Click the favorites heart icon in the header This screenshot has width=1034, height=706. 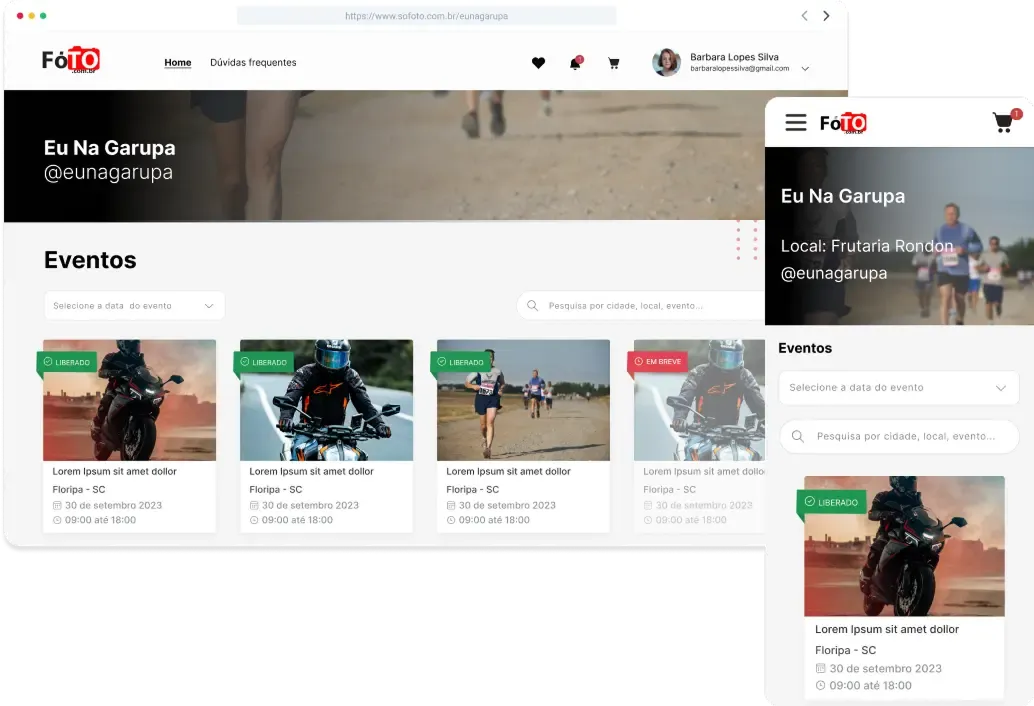539,62
